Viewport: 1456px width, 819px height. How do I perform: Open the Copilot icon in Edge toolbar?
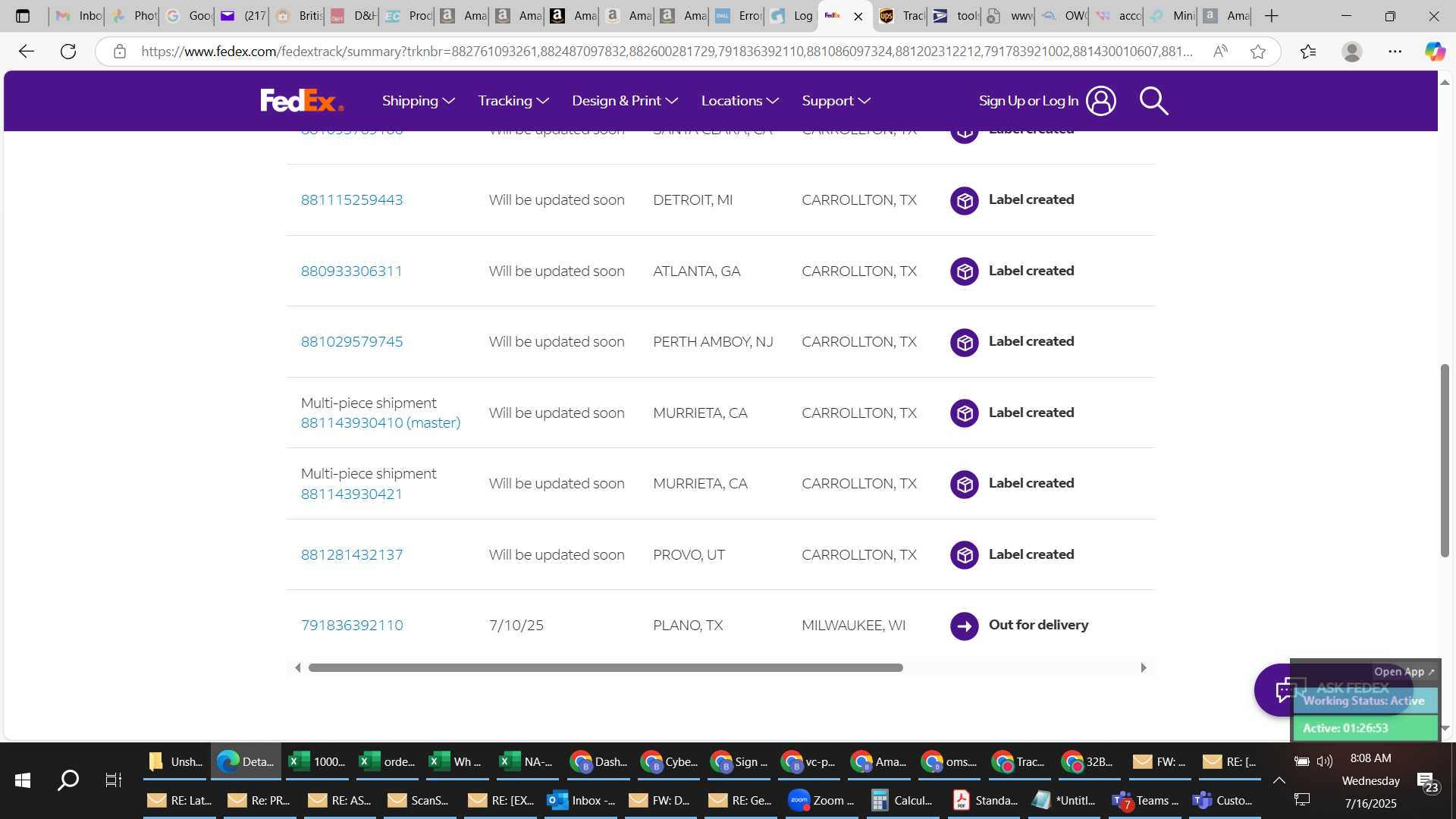1435,52
